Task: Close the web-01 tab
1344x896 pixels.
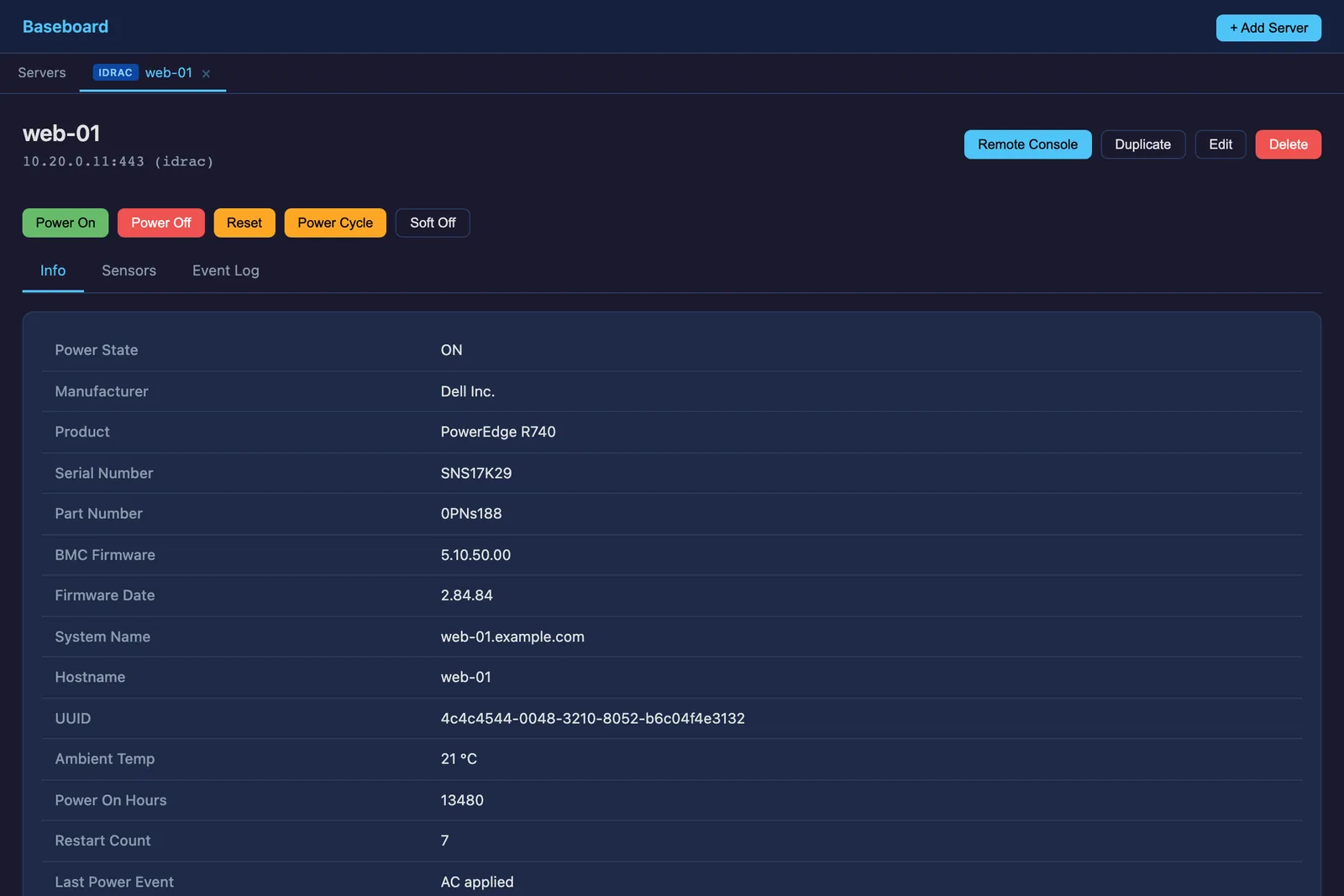Action: [x=206, y=74]
